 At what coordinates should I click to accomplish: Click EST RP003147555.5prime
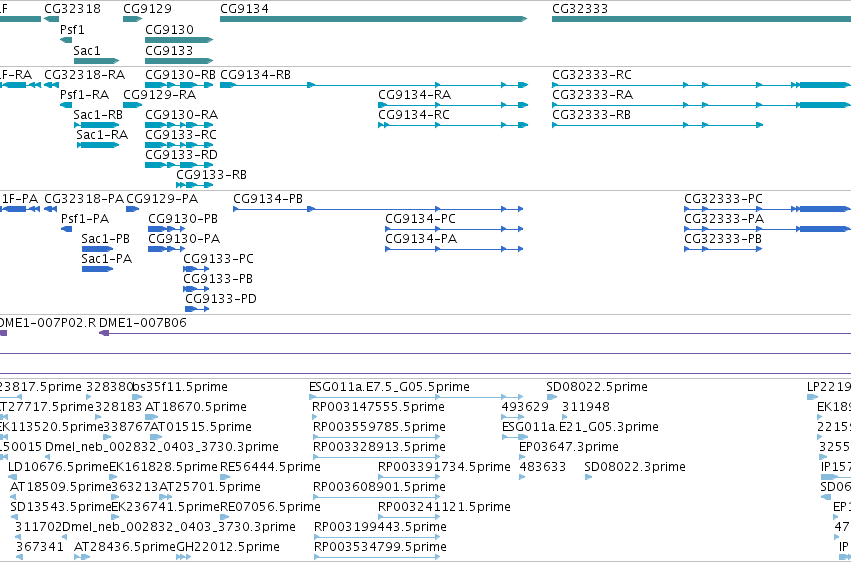coord(315,417)
